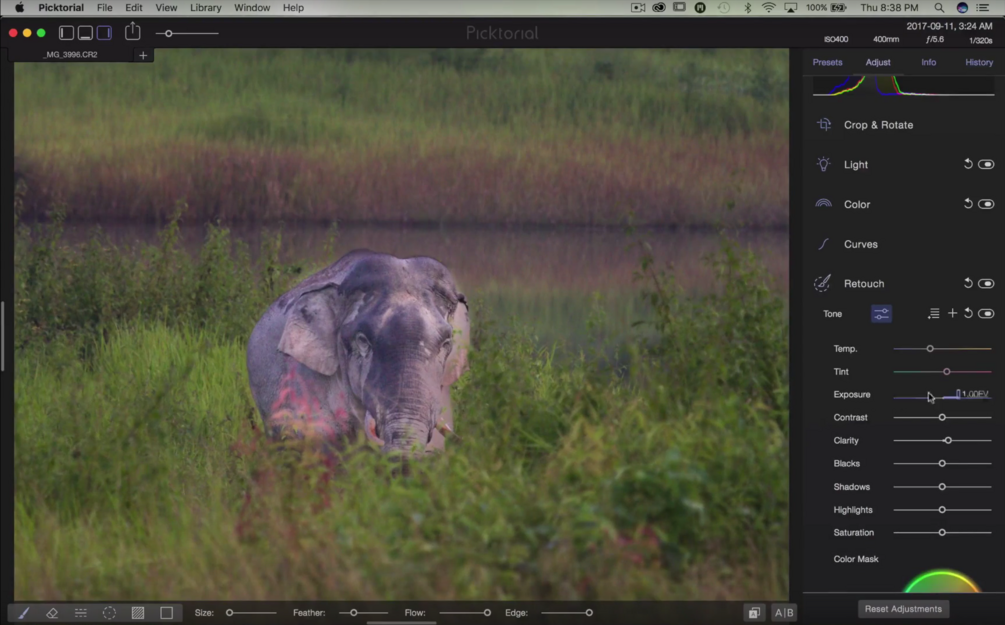
Task: Reset the Light adjustments arrow
Action: point(968,164)
